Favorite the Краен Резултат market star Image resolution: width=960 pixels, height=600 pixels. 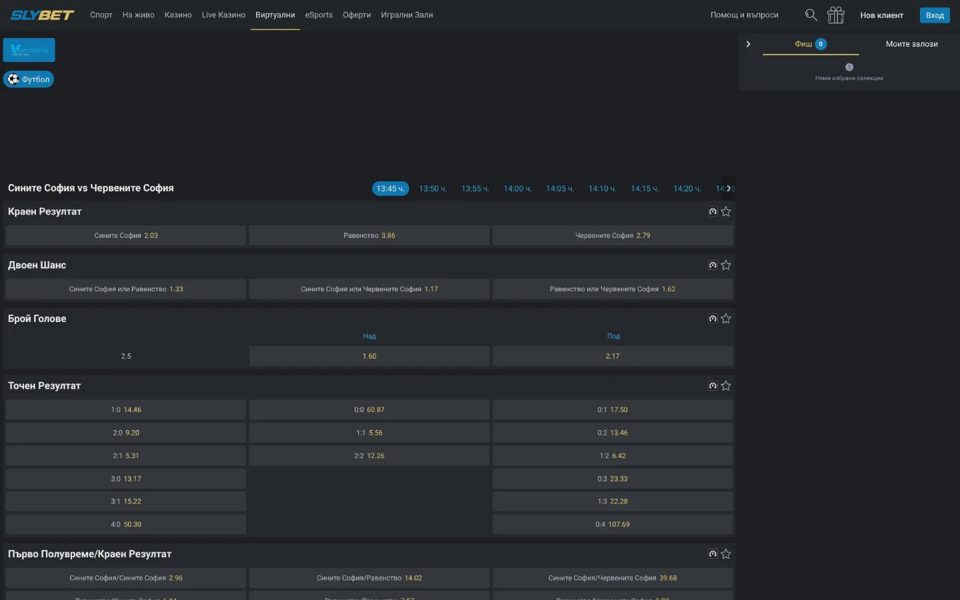(726, 211)
